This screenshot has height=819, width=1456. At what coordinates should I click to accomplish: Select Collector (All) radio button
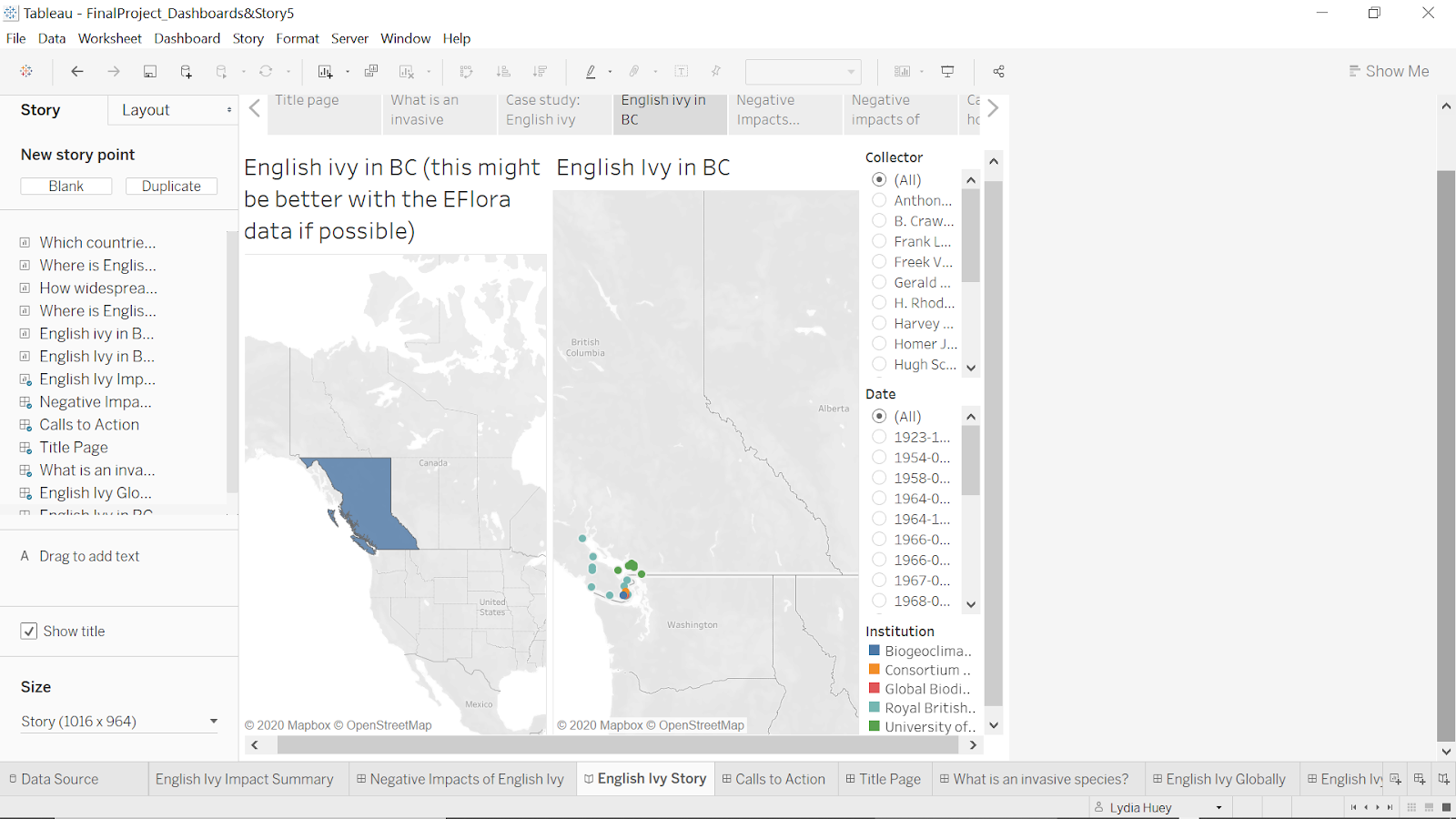click(879, 179)
